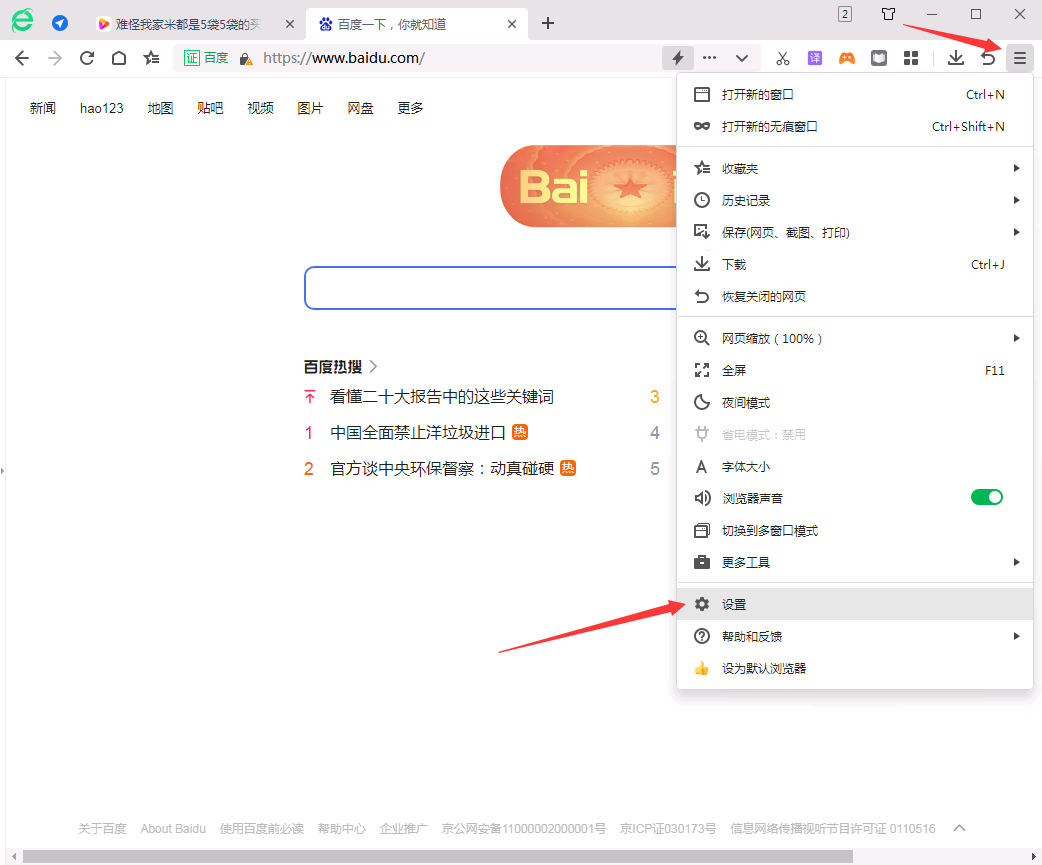
Task: Open 字体大小 menu option
Action: 855,466
